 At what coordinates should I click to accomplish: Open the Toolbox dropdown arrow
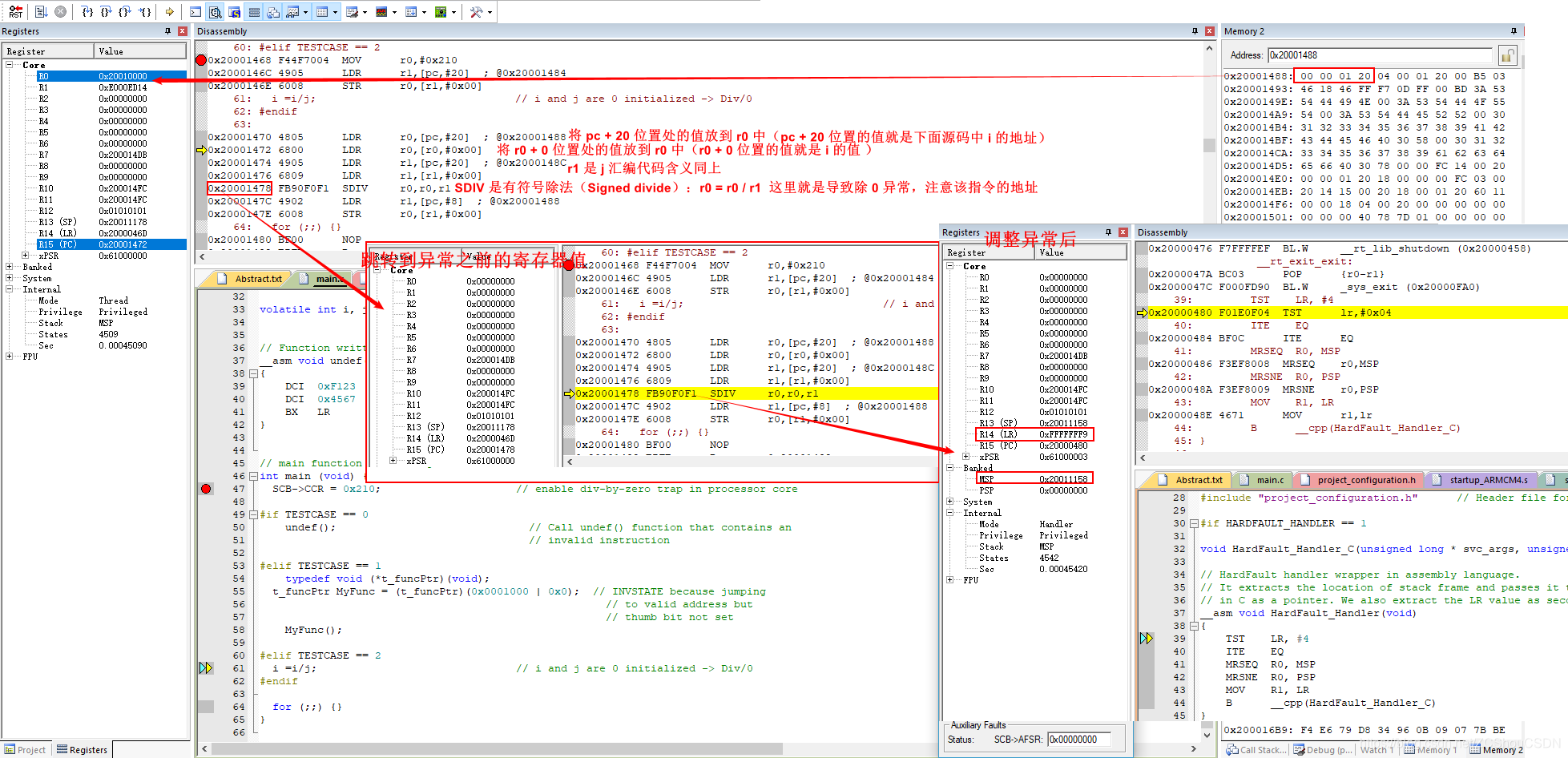[490, 12]
